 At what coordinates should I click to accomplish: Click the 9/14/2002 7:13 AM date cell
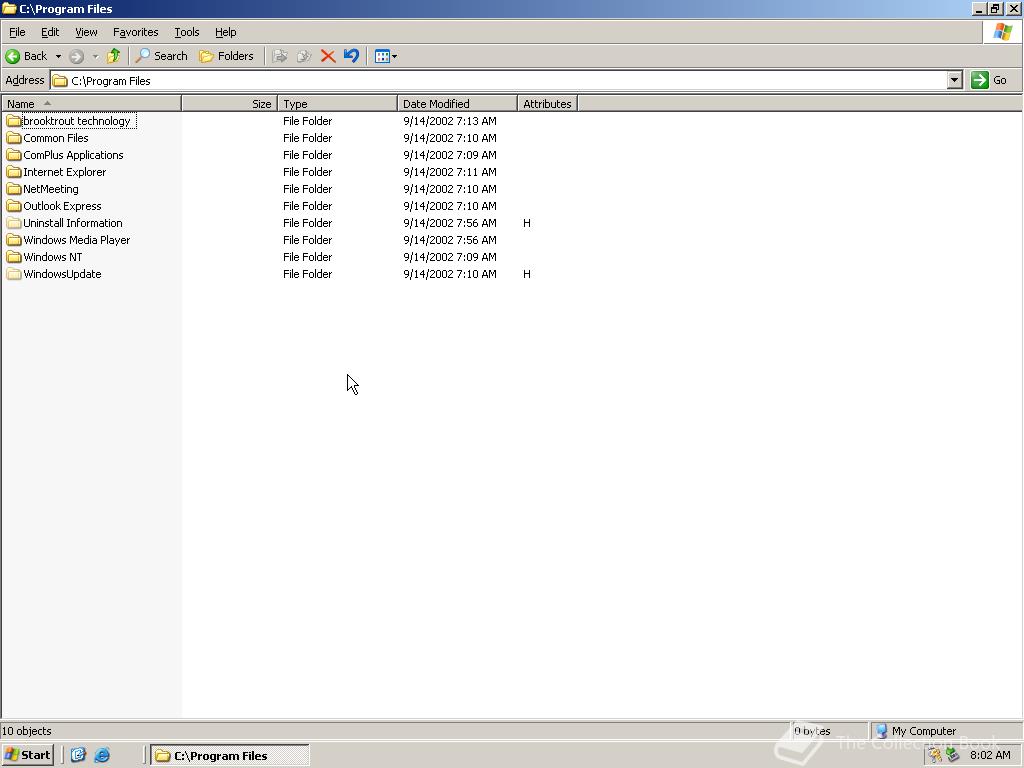[449, 121]
